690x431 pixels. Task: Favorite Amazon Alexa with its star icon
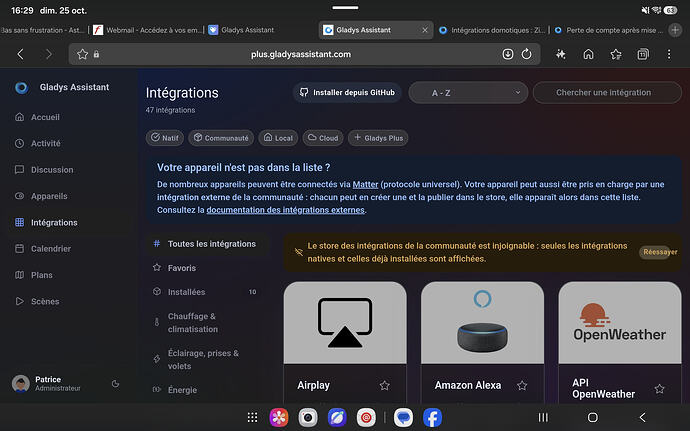[522, 386]
